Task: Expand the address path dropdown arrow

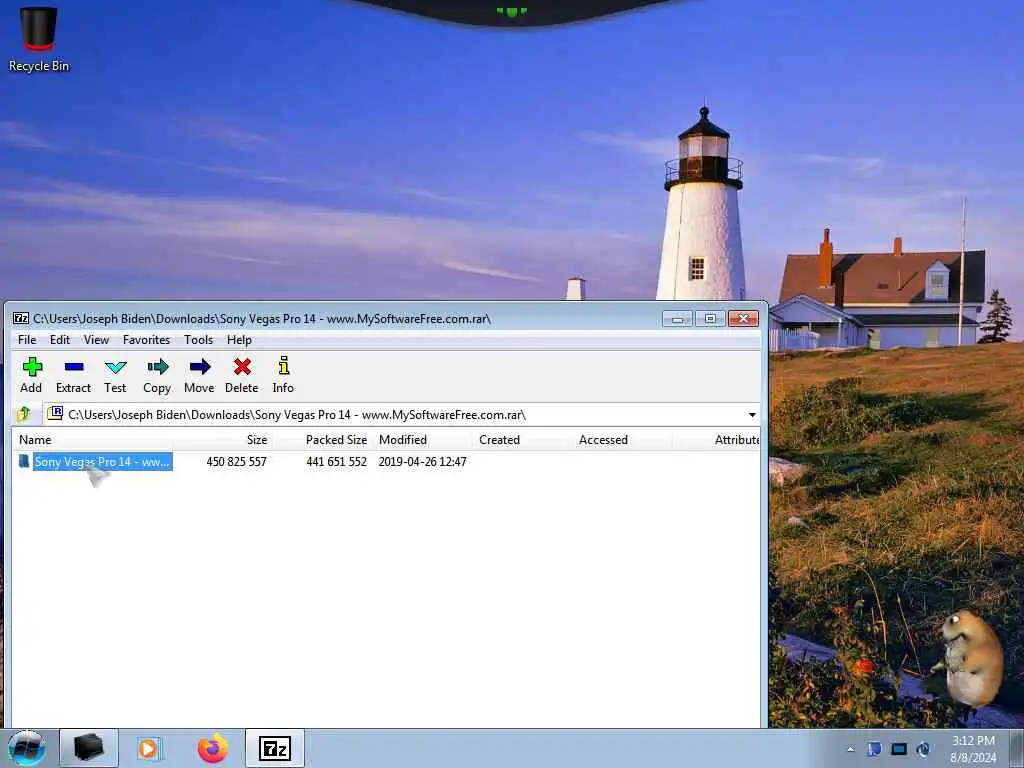Action: pos(752,415)
